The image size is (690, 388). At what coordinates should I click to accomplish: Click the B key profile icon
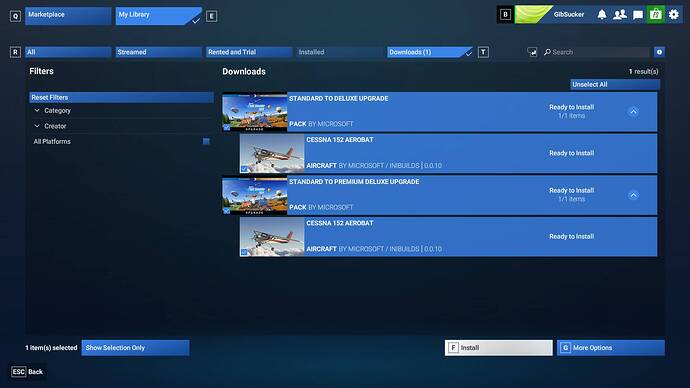click(x=505, y=15)
